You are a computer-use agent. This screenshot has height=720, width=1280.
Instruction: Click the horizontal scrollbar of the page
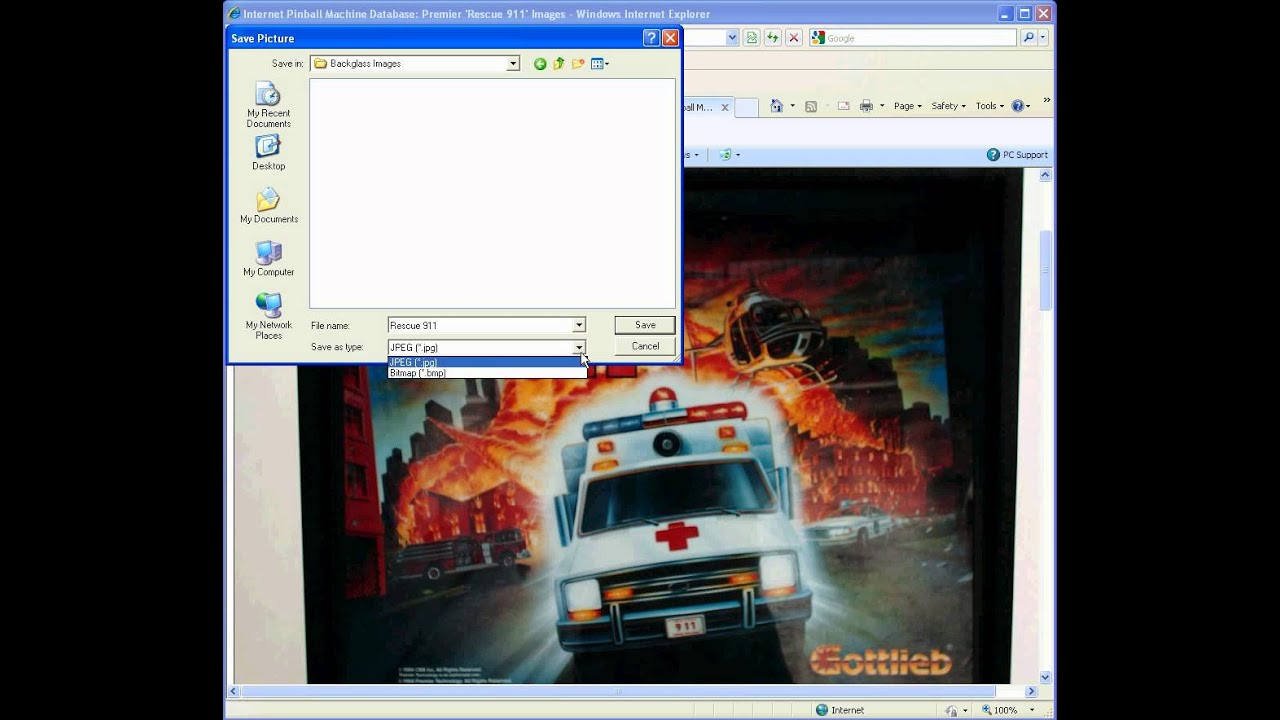618,691
